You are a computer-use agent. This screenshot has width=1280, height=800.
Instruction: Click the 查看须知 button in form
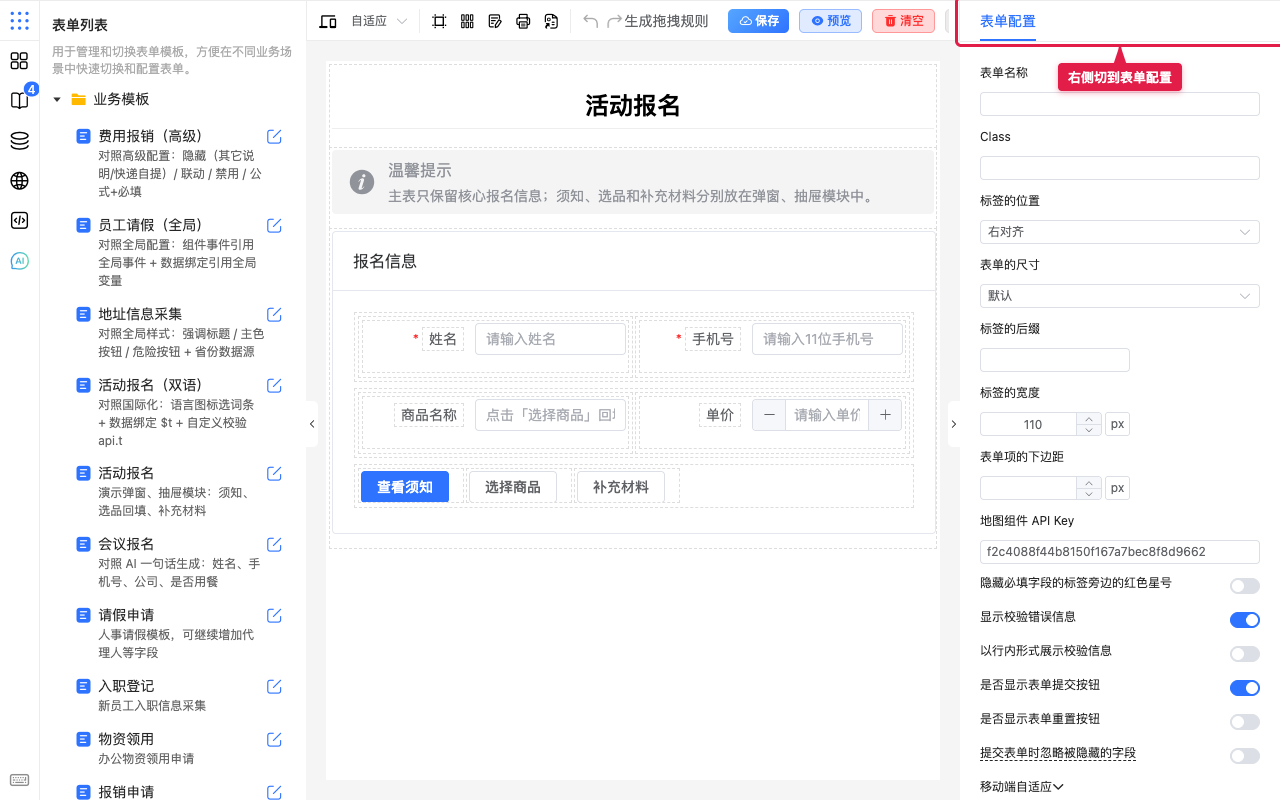[x=405, y=487]
